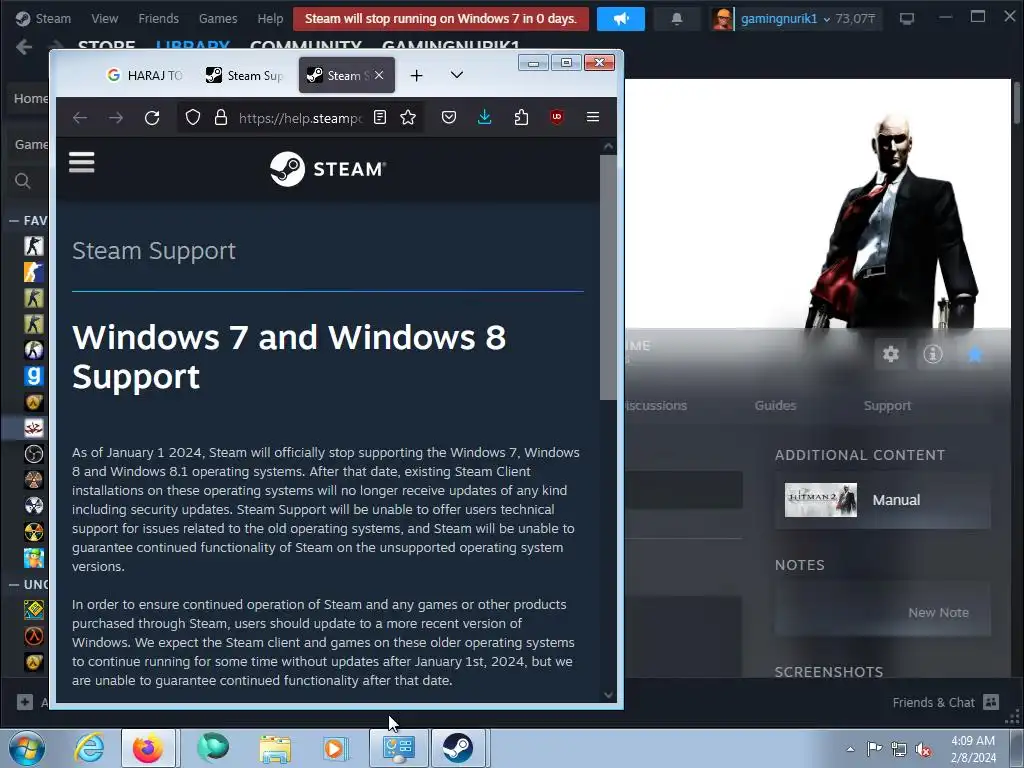The image size is (1024, 768).
Task: Open the Friends menu in Steam
Action: tap(158, 18)
